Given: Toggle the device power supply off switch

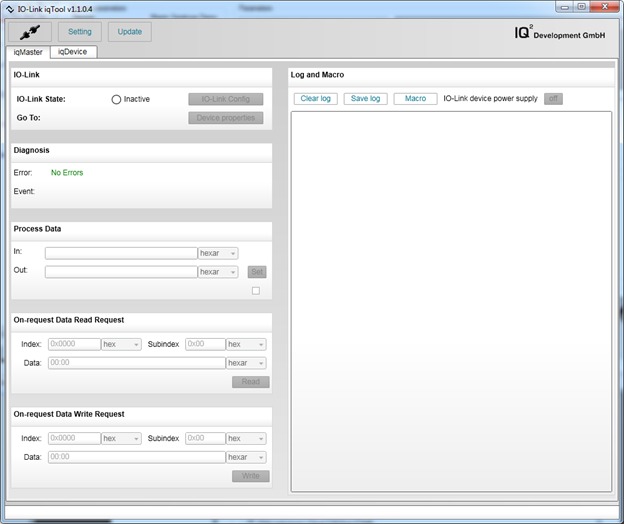Looking at the screenshot, I should (553, 99).
